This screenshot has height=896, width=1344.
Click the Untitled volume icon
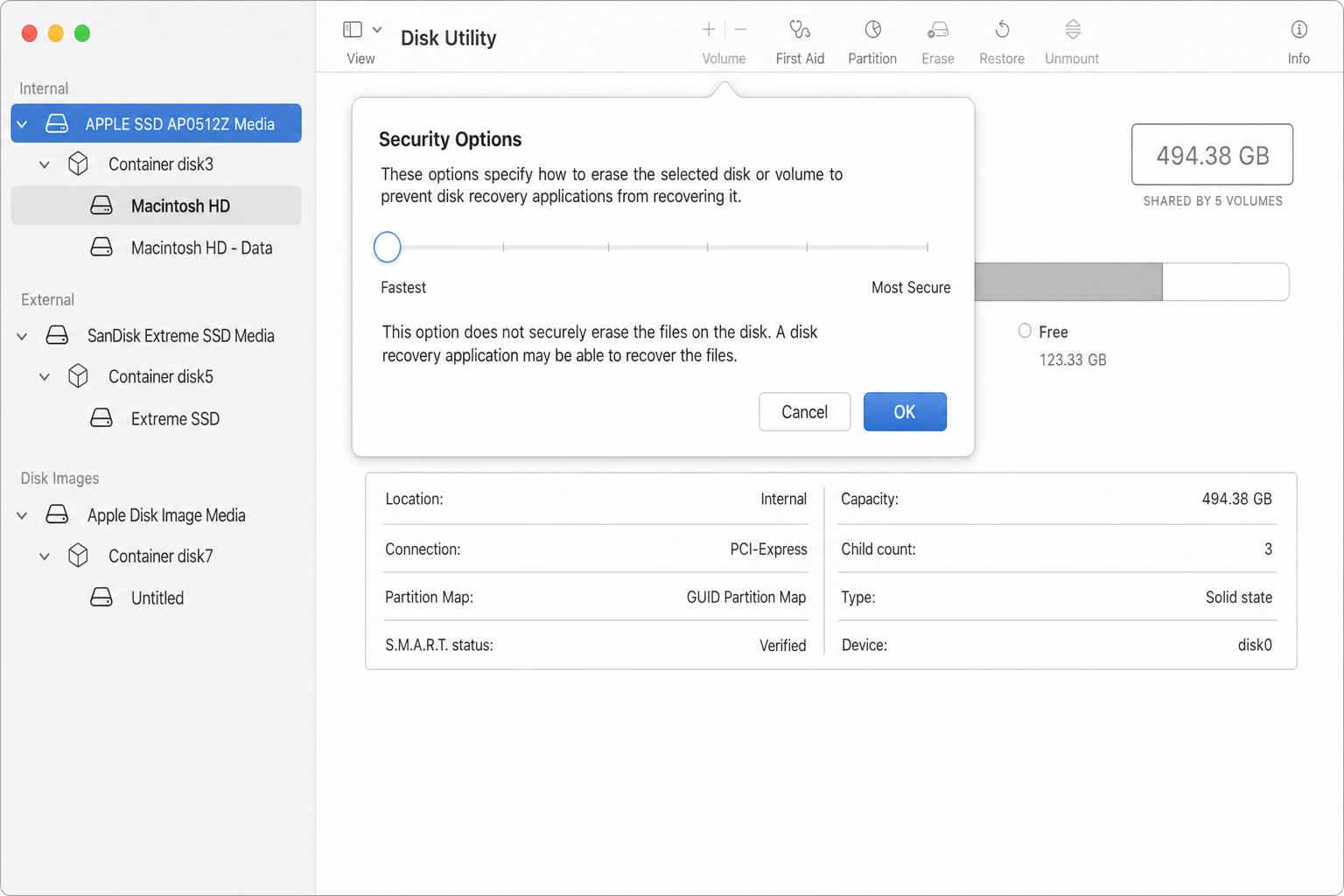[x=101, y=598]
